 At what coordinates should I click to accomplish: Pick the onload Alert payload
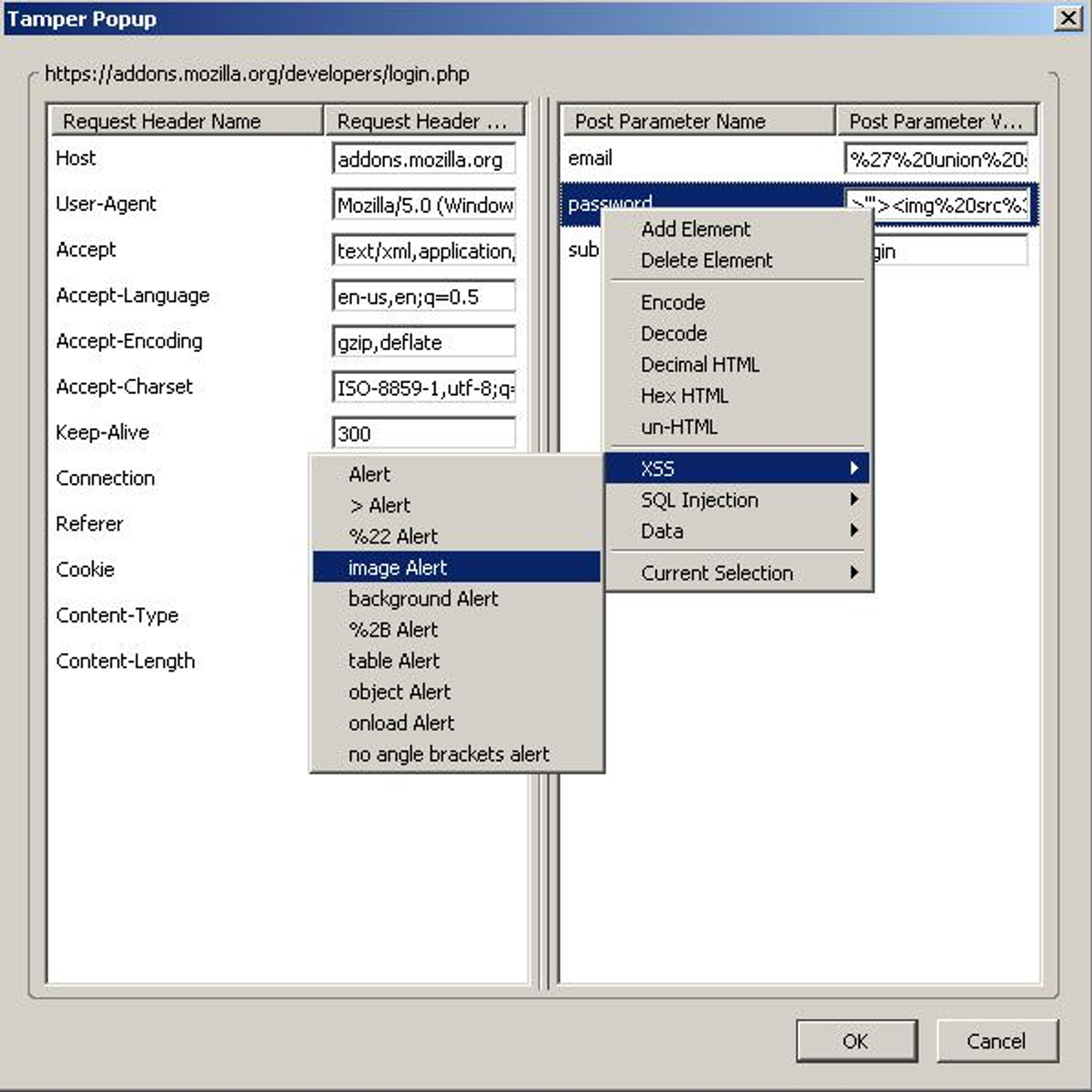pos(400,723)
